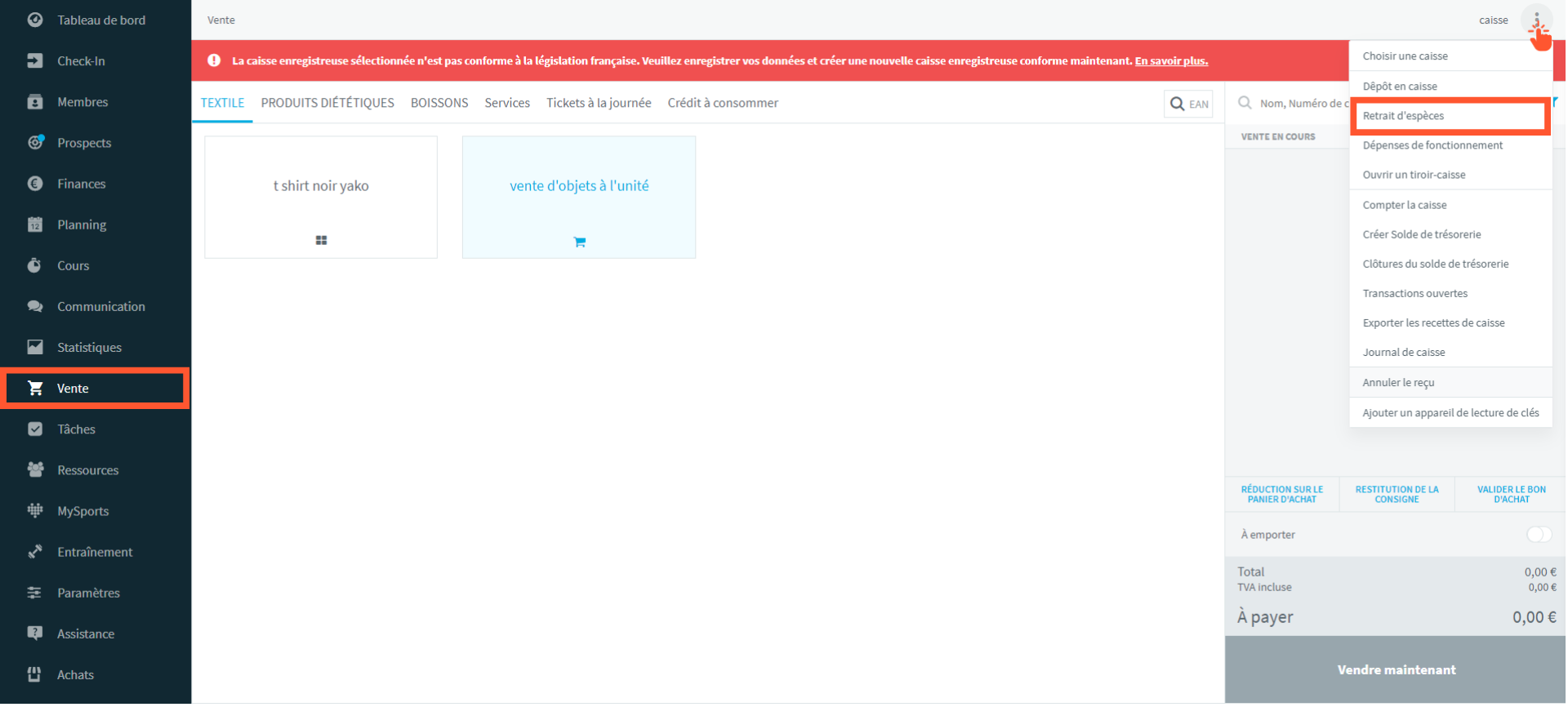Toggle the À emporter switch

coord(1539,534)
